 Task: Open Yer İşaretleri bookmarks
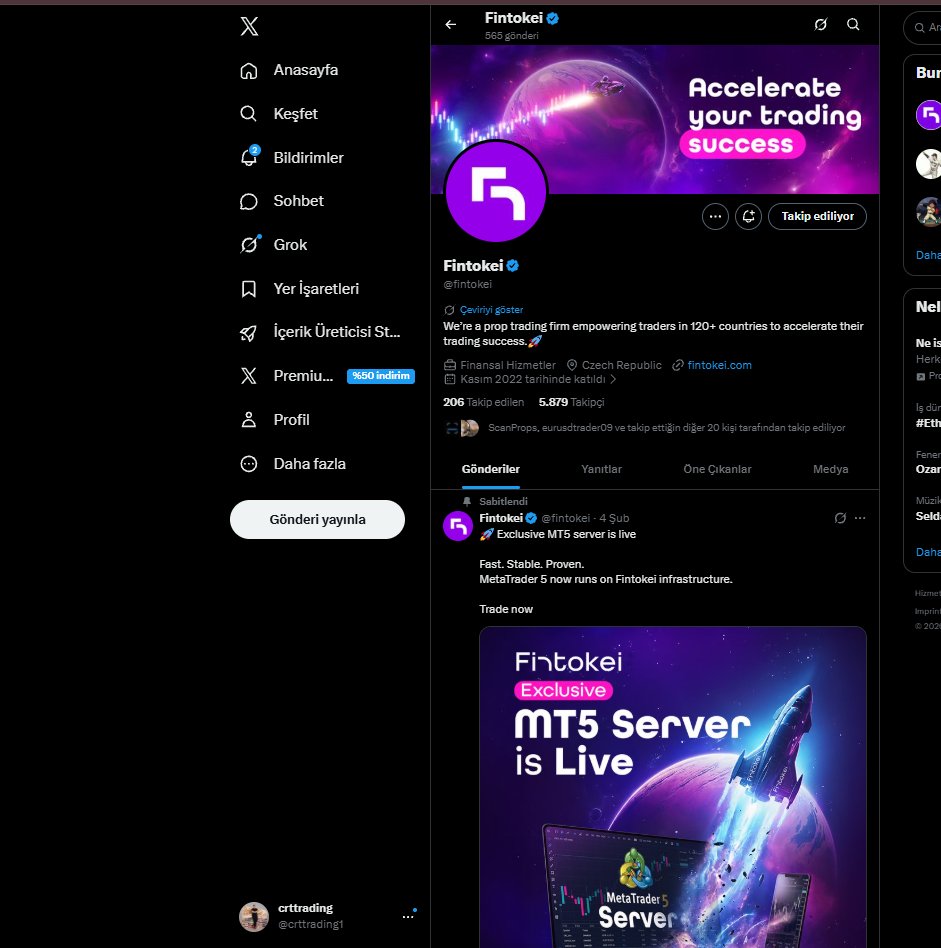(299, 289)
